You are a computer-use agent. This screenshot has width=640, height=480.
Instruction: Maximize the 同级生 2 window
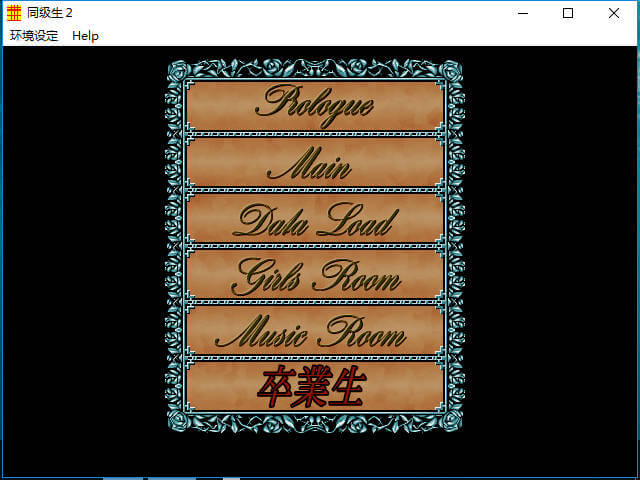coord(568,13)
